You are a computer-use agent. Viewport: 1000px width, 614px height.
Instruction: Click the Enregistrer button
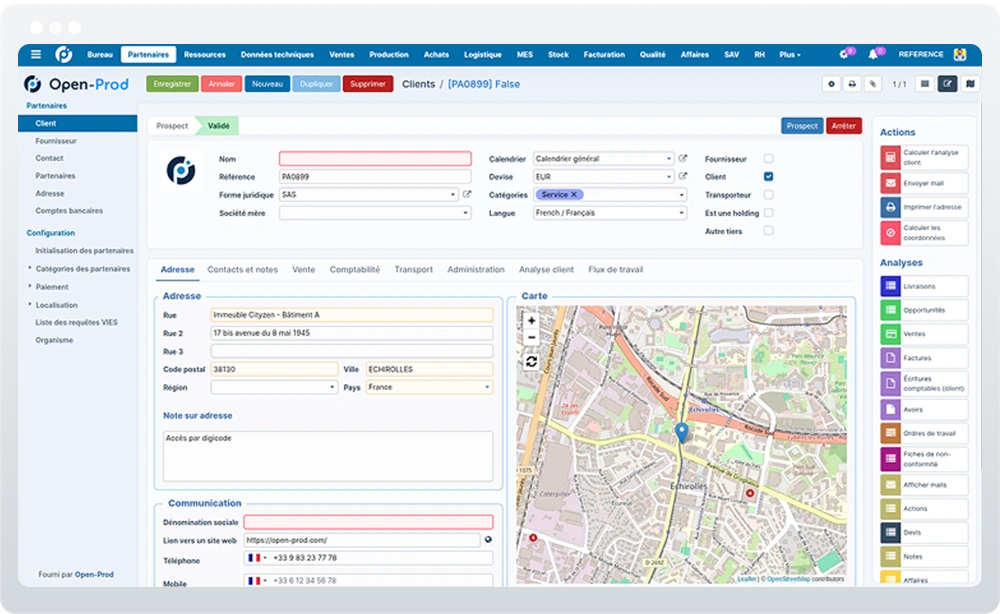click(172, 84)
